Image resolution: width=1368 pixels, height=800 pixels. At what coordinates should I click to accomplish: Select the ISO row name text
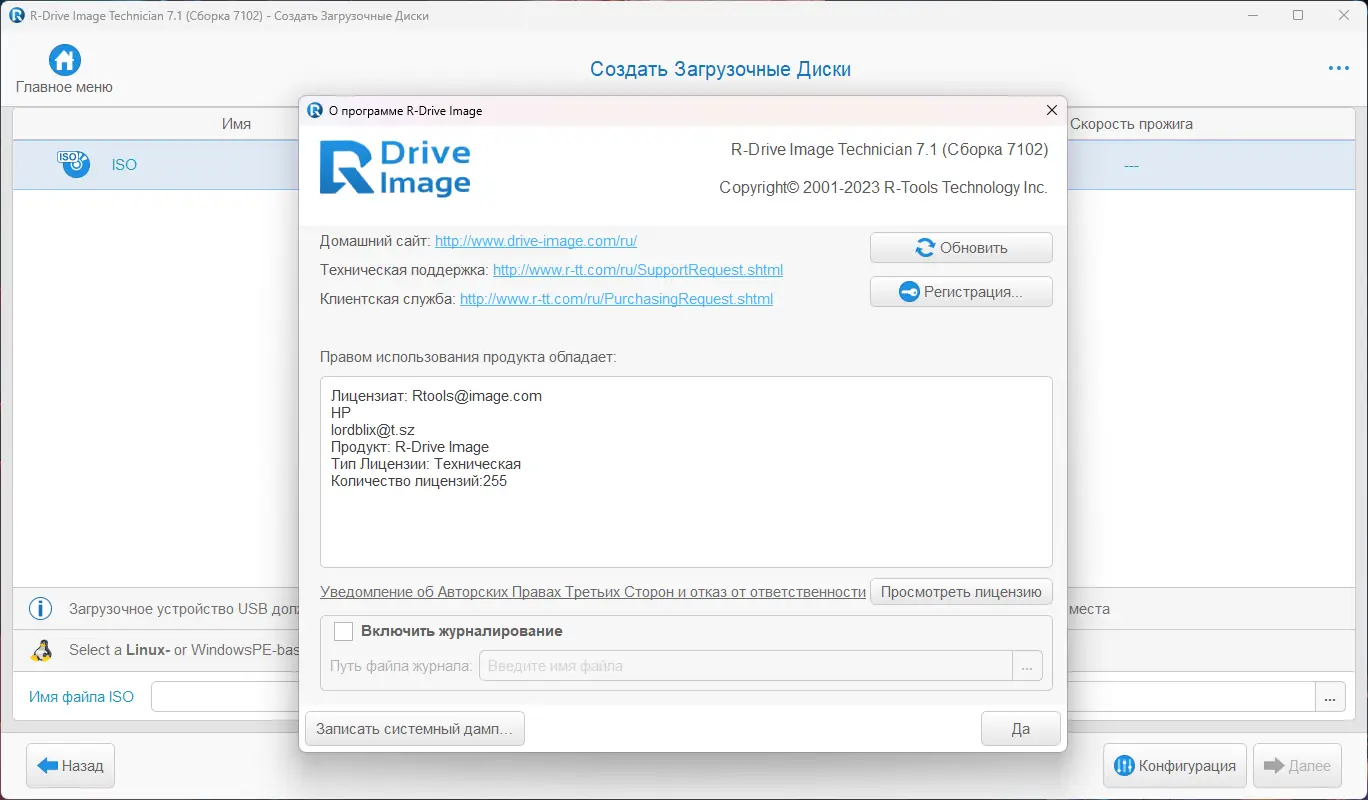[124, 165]
